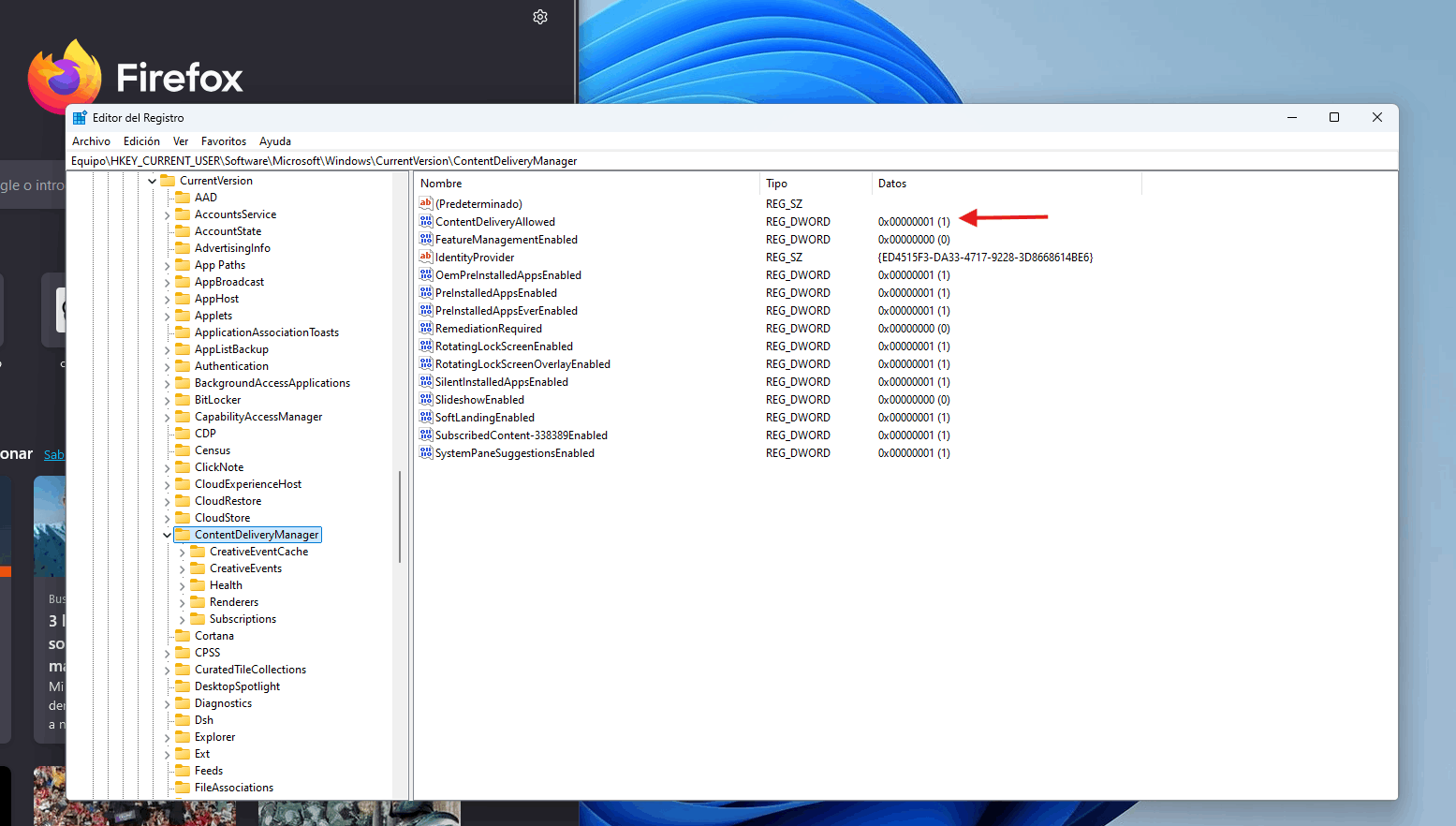Click the IdentityProvider GUID data cell
This screenshot has height=826, width=1456.
pyautogui.click(x=985, y=257)
